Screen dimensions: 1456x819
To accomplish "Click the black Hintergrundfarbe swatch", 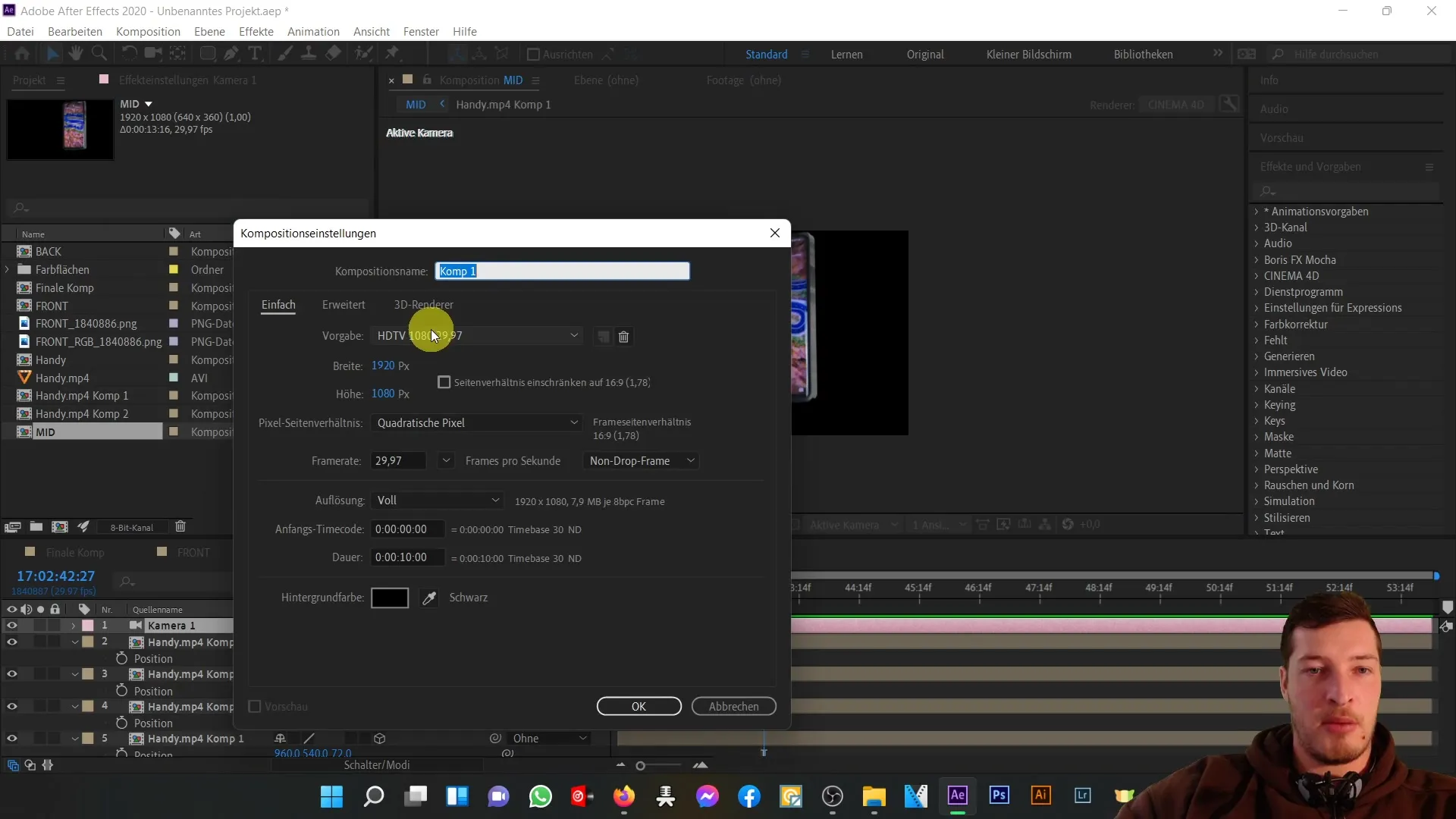I will (x=390, y=598).
